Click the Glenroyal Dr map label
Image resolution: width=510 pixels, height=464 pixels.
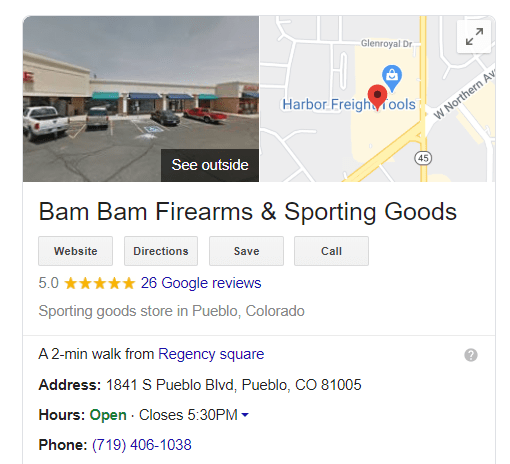point(387,44)
